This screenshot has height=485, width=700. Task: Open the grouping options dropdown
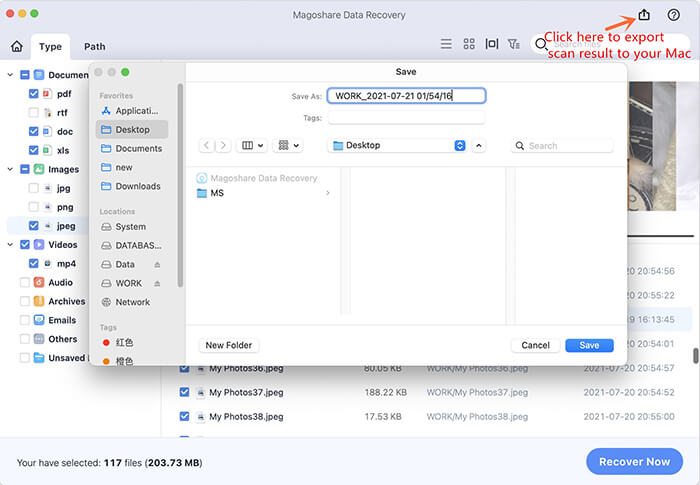coord(288,145)
